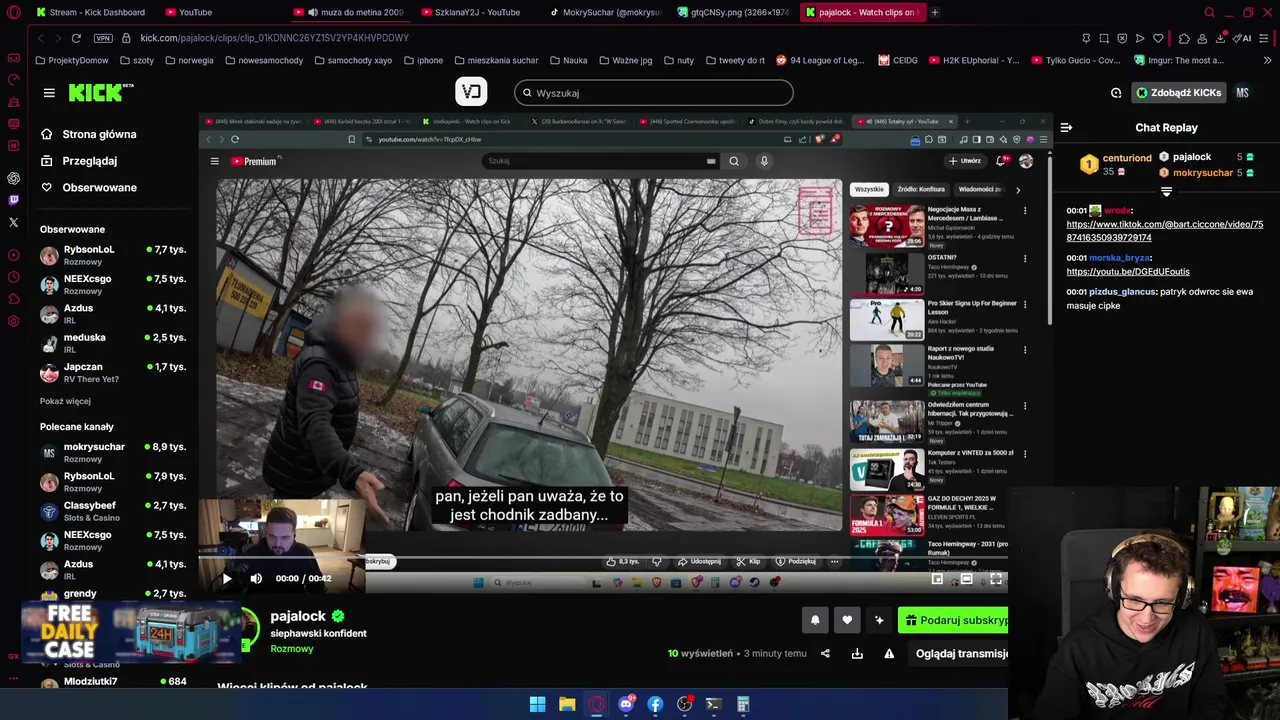The image size is (1280, 720).
Task: Toggle theater mode on clip player
Action: point(966,578)
